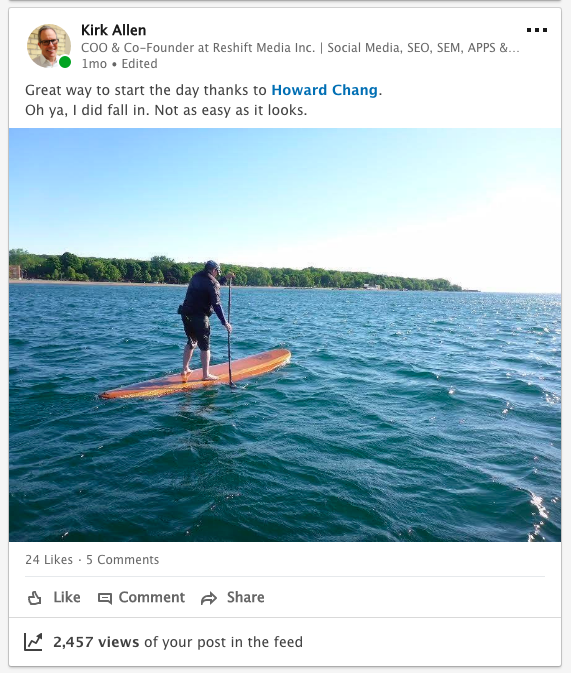Click the green online status dot
This screenshot has width=571, height=673.
pyautogui.click(x=65, y=62)
